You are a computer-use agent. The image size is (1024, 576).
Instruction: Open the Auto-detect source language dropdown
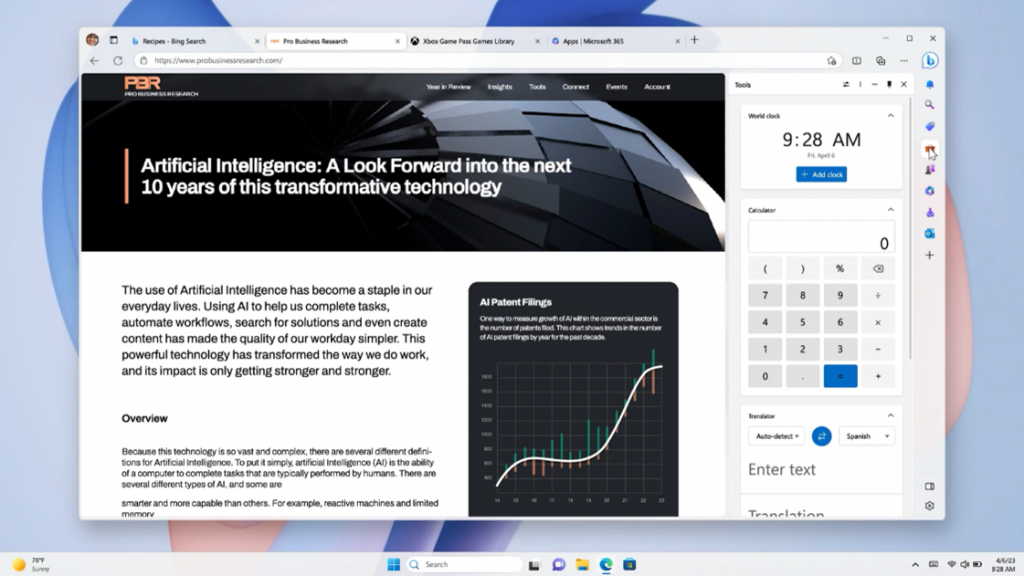pos(777,436)
